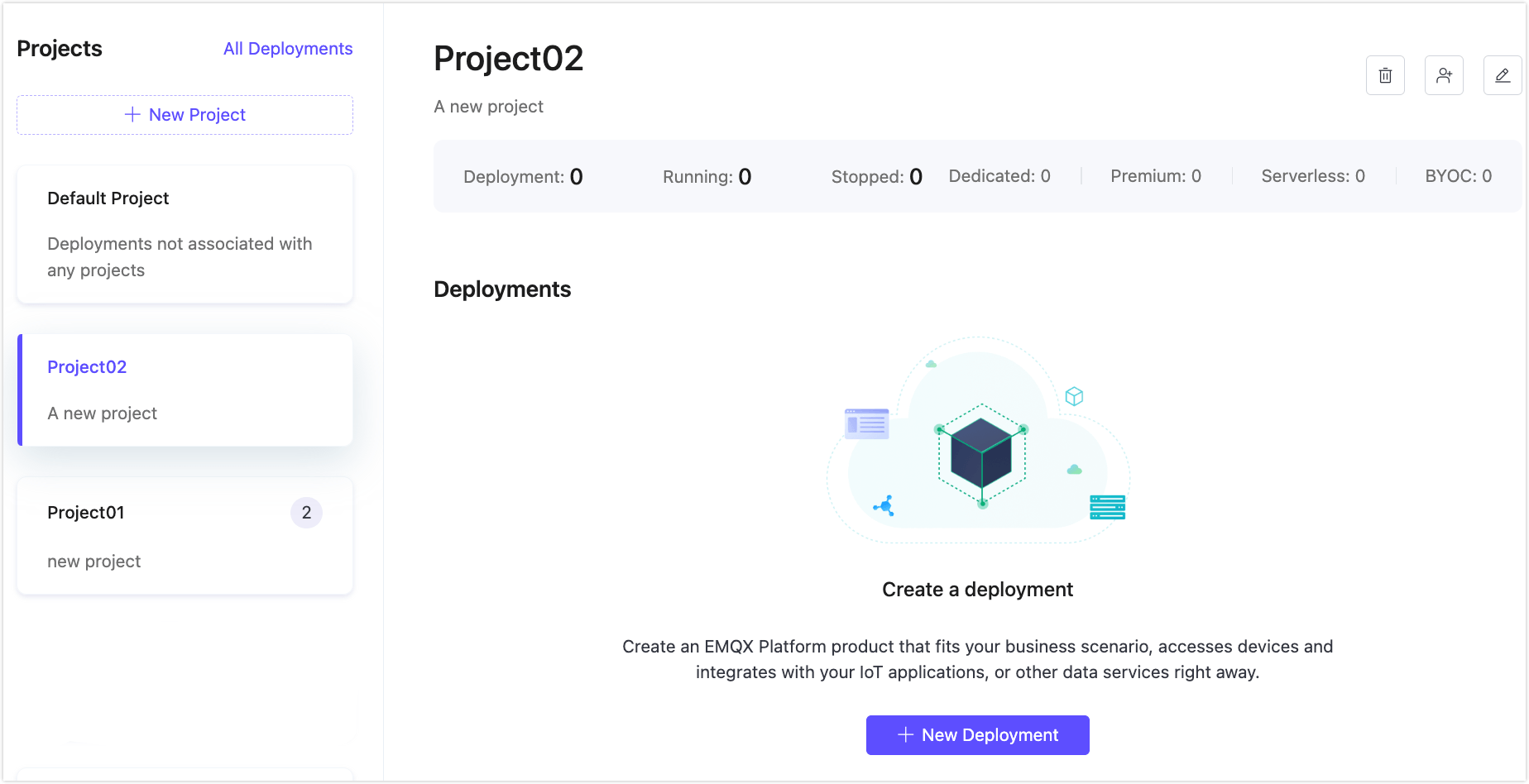The image size is (1529, 784).
Task: Click the Running: 0 counter
Action: coord(706,175)
